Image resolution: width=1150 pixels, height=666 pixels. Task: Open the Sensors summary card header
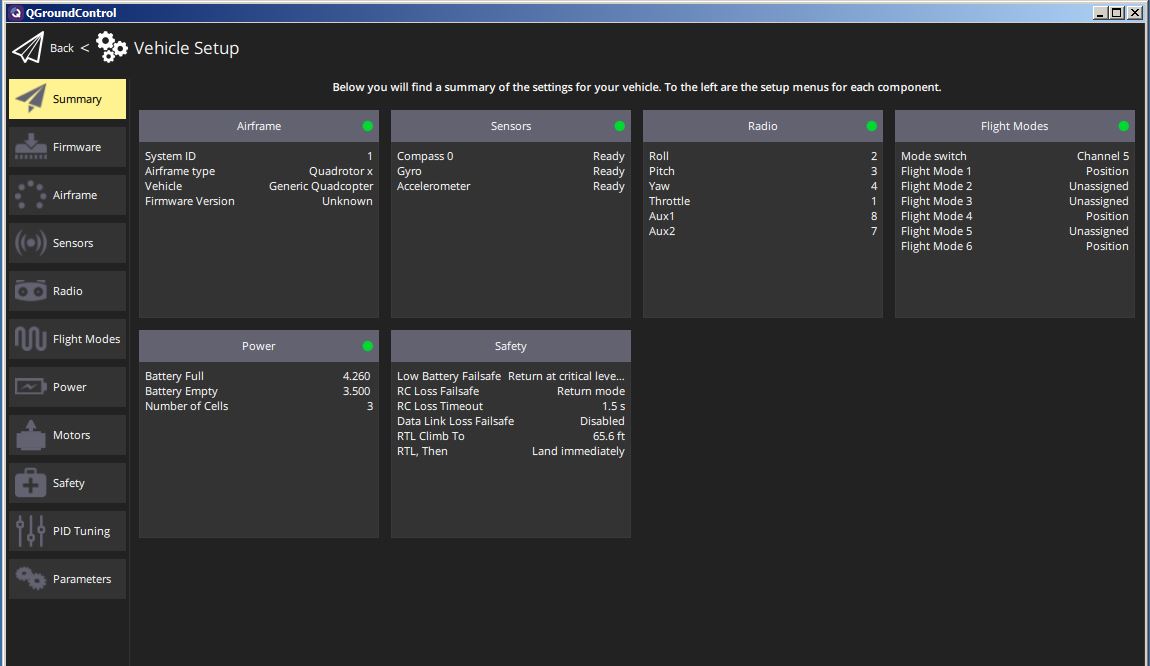pyautogui.click(x=510, y=126)
